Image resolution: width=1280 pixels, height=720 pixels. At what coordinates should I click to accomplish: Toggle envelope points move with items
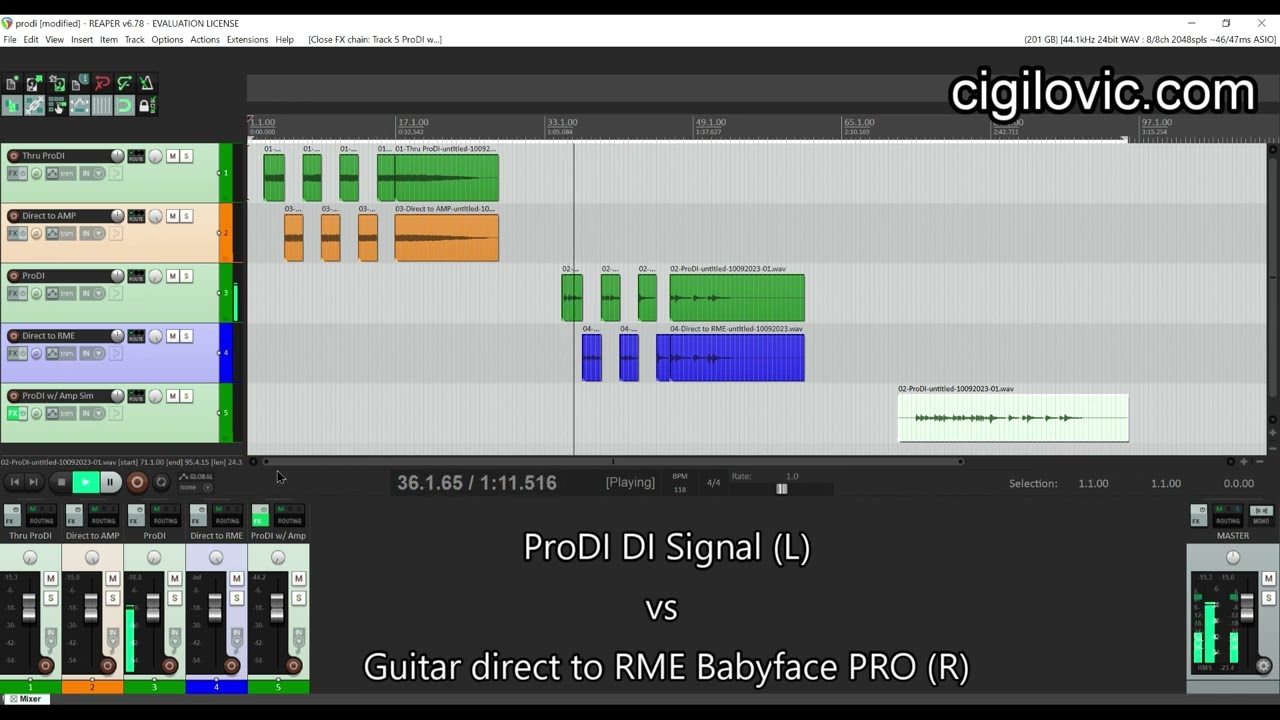point(80,105)
